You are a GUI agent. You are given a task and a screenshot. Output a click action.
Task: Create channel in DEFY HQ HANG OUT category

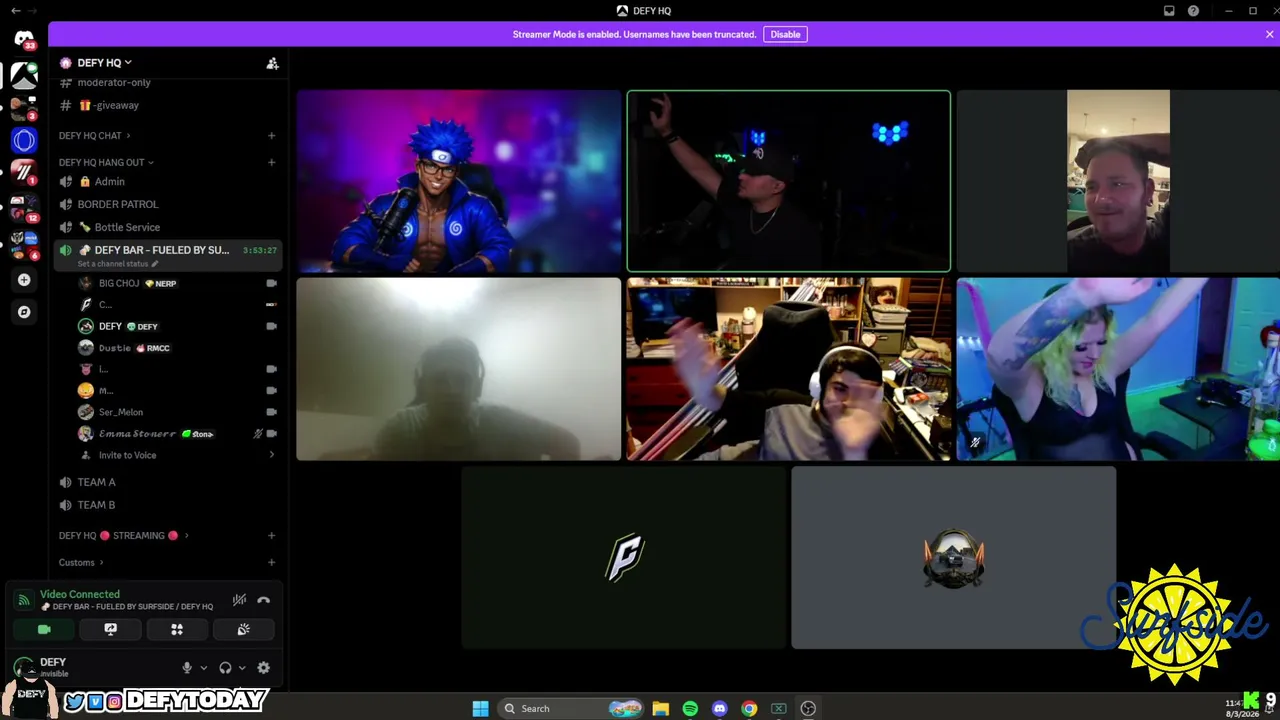pyautogui.click(x=271, y=162)
